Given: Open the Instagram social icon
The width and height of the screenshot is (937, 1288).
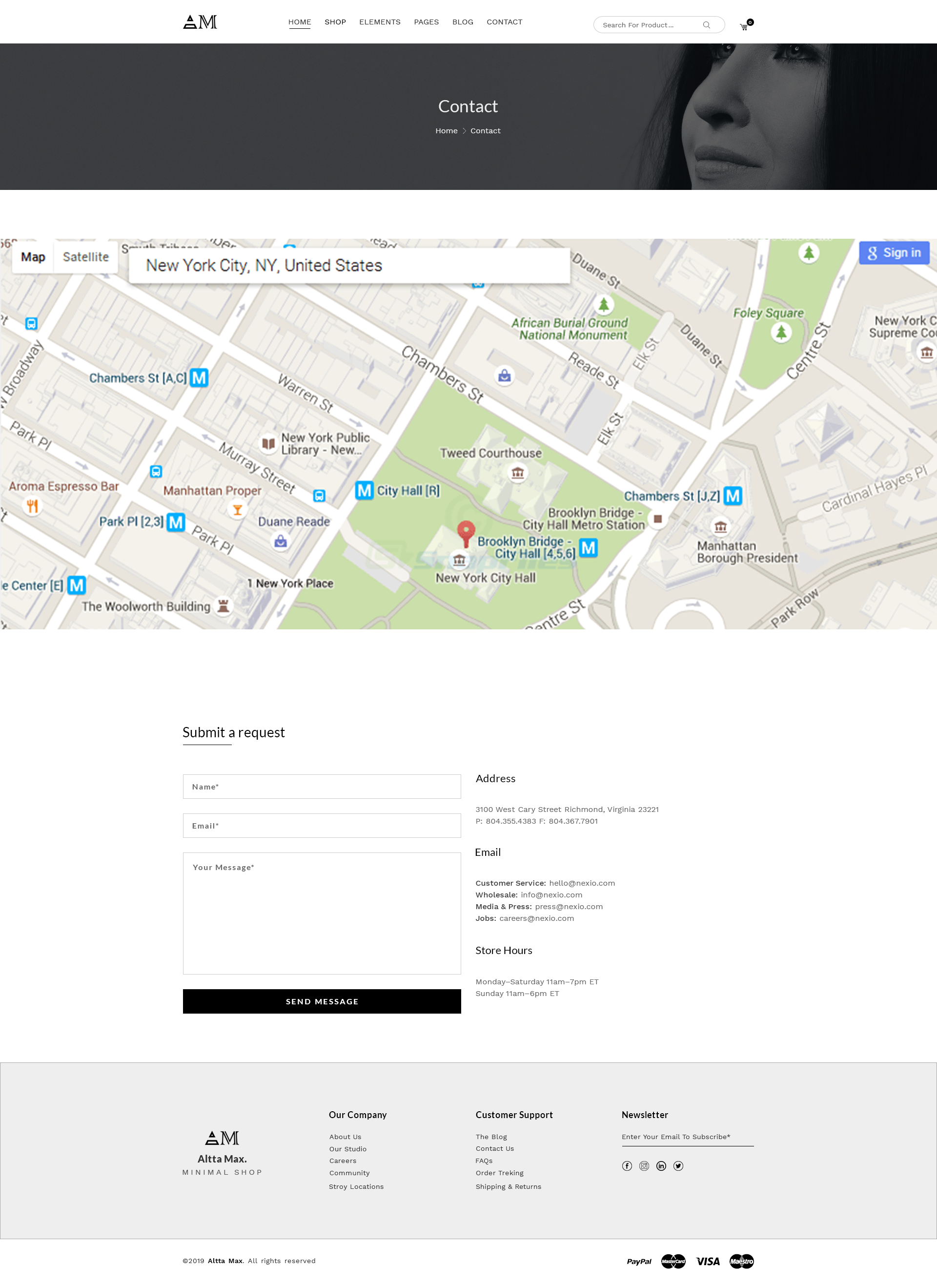Looking at the screenshot, I should [x=644, y=1166].
